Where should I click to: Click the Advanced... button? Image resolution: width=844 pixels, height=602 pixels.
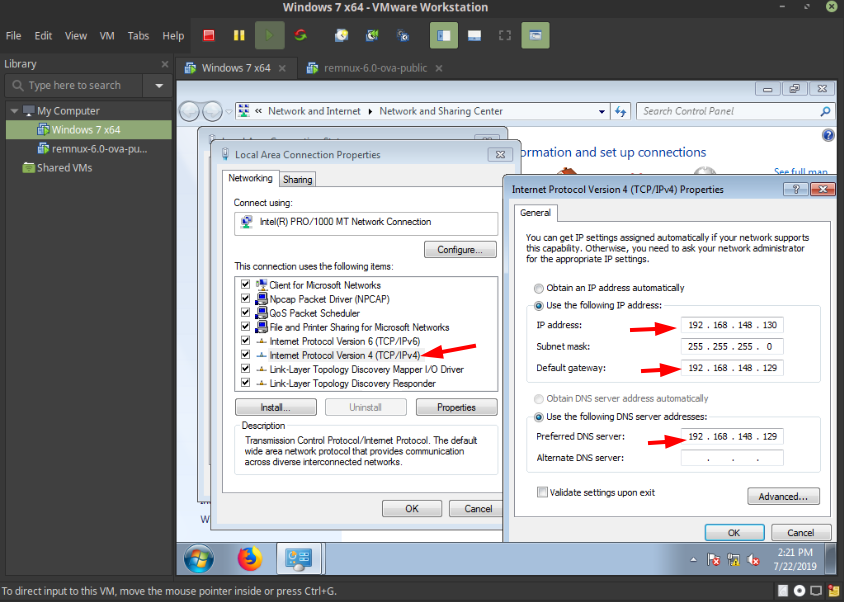(783, 496)
